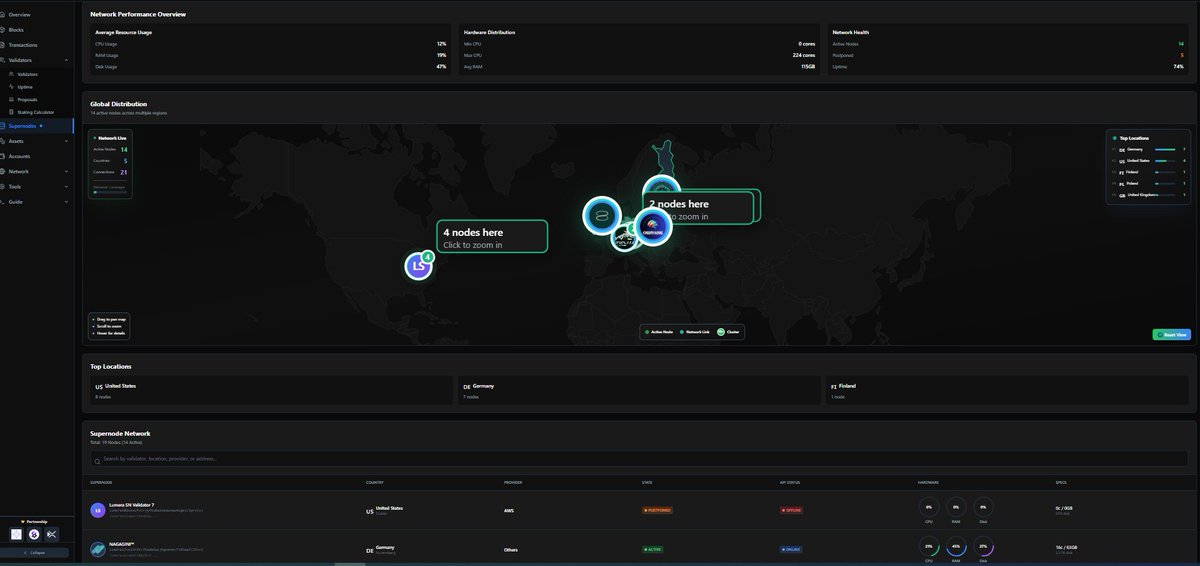Click the OSHVANK node marker on map
1200x566 pixels.
[654, 225]
